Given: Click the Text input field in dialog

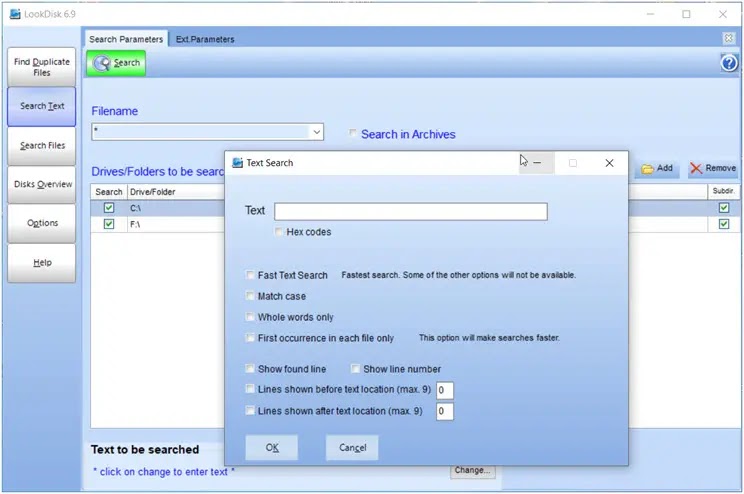Looking at the screenshot, I should coord(410,212).
